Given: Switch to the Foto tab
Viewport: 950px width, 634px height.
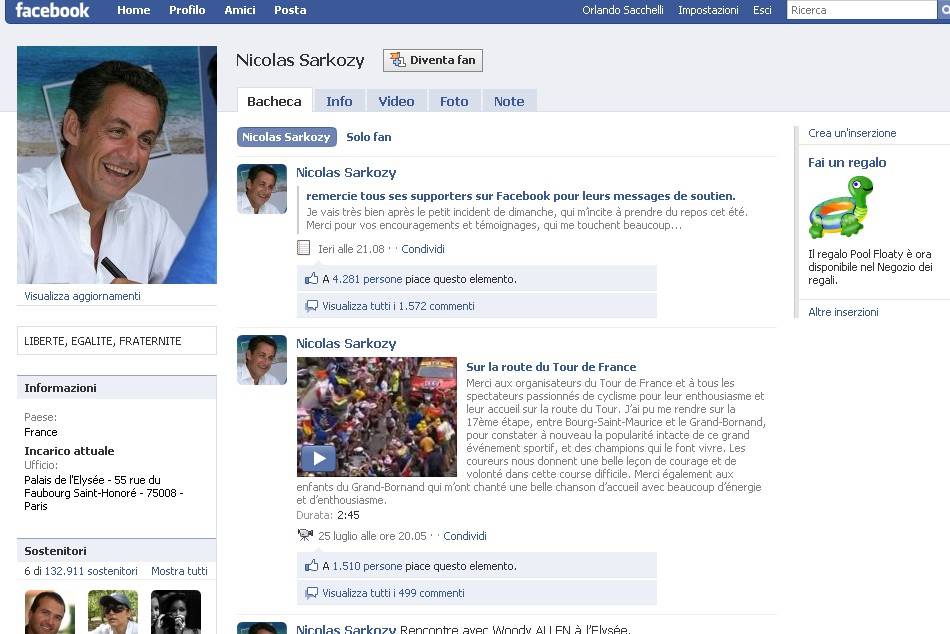Looking at the screenshot, I should [x=454, y=101].
